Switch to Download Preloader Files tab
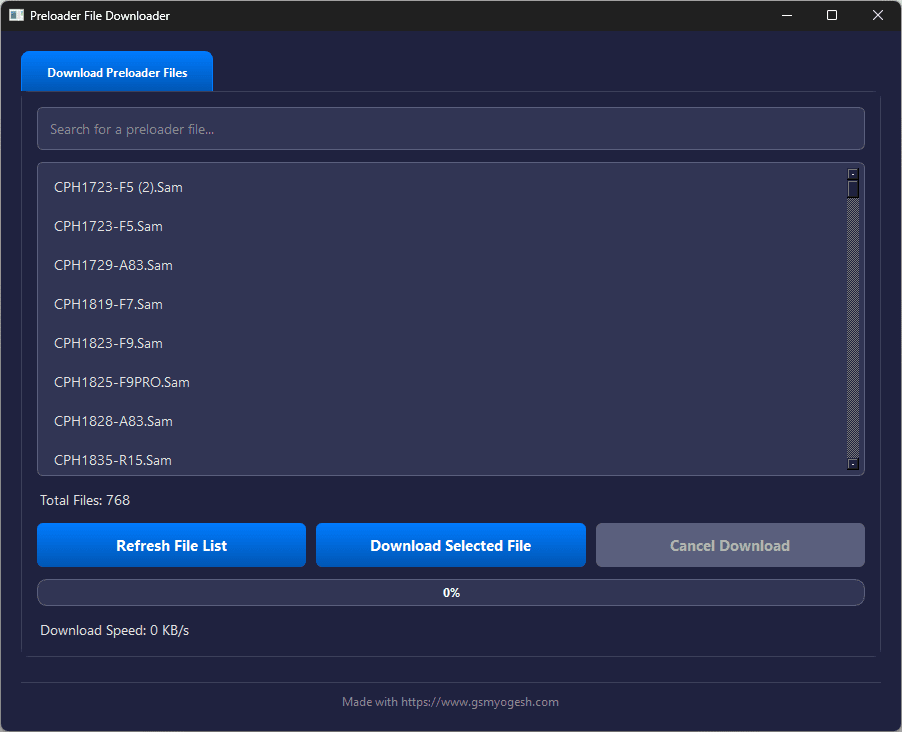 [x=117, y=72]
